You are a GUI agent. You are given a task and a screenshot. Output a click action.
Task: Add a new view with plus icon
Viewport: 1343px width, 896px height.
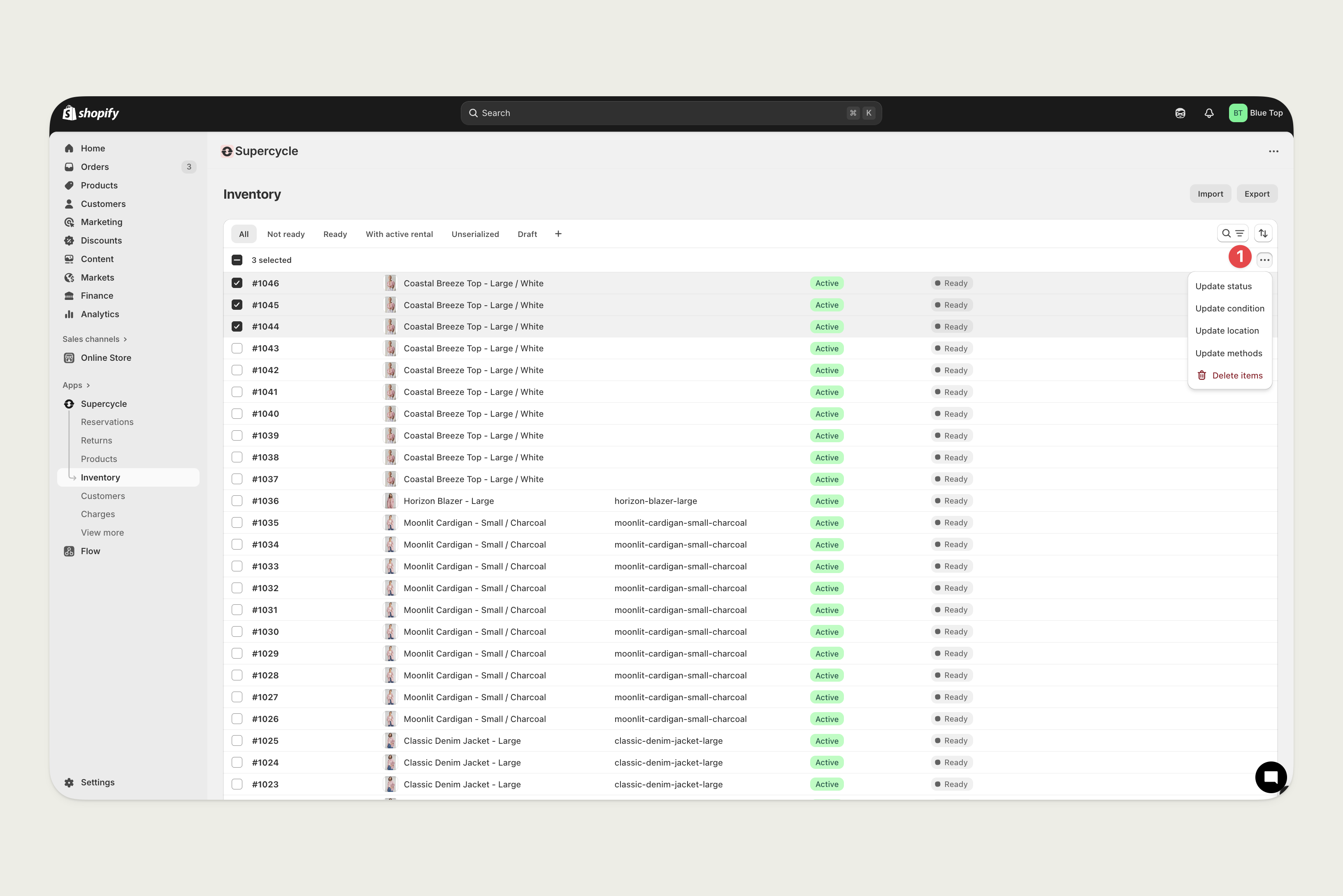(x=558, y=234)
